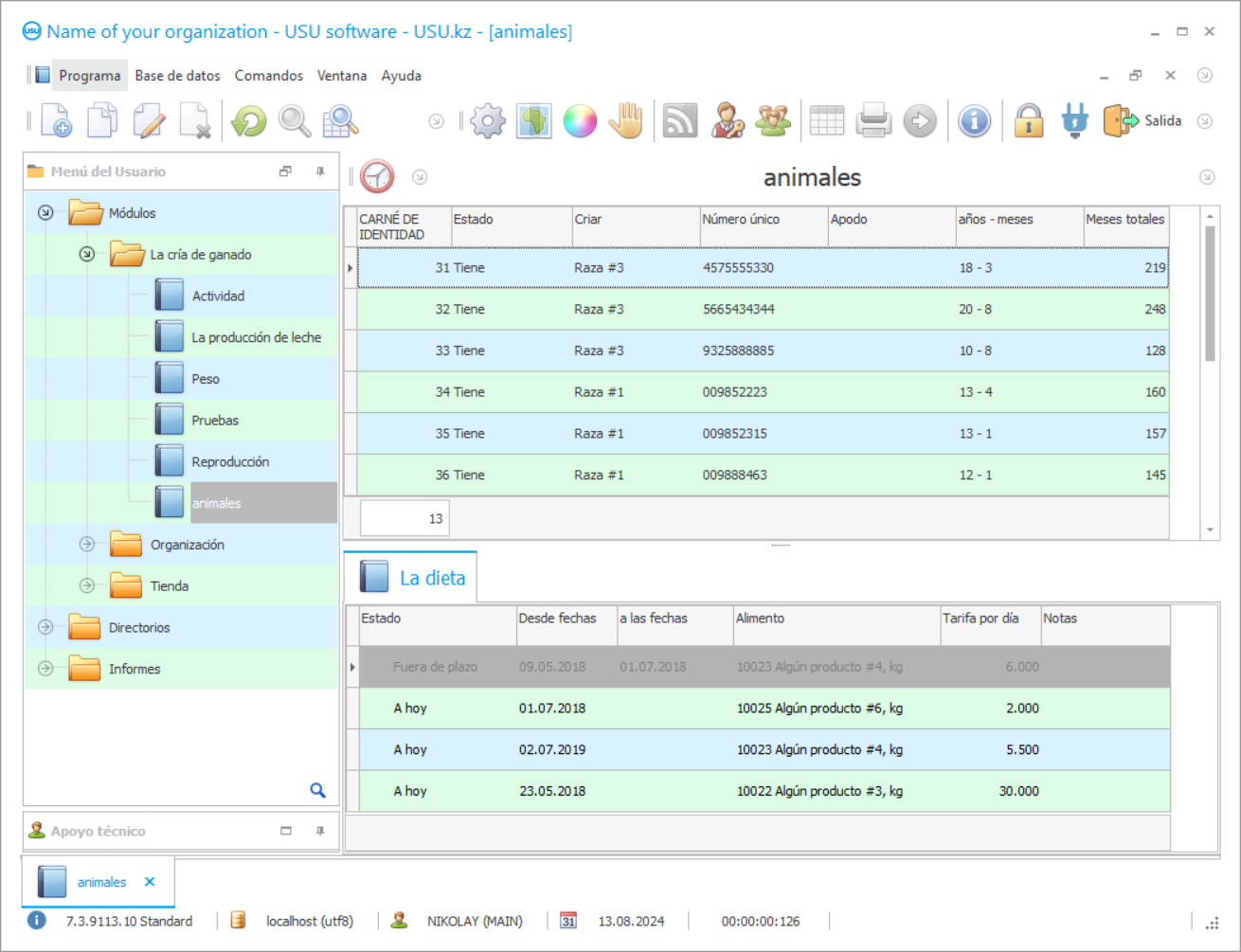Image resolution: width=1241 pixels, height=952 pixels.
Task: Click the users group icon
Action: pyautogui.click(x=773, y=121)
